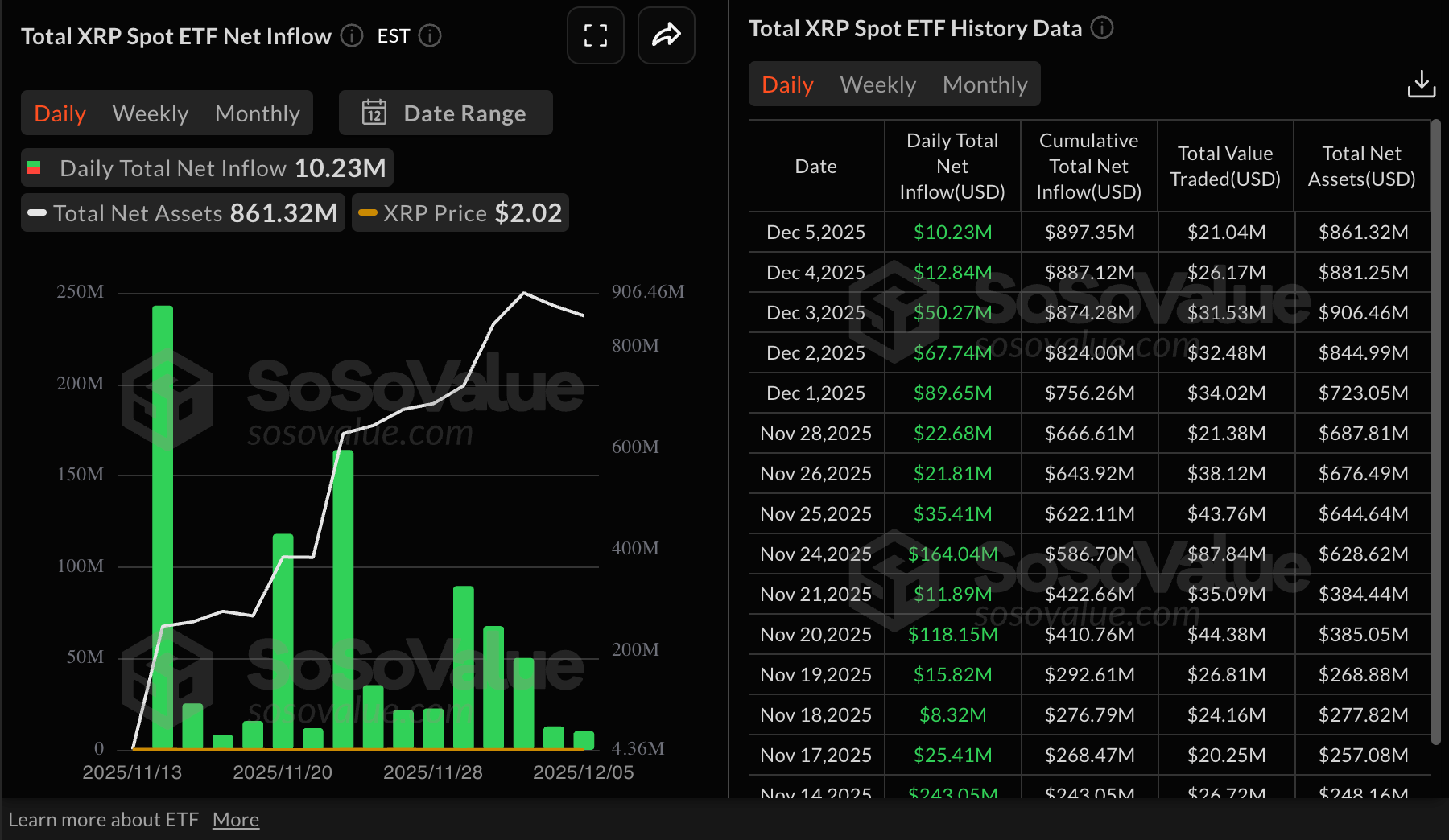Screen dimensions: 1449x840
Task: Click the More link at the bottom
Action: [x=236, y=819]
